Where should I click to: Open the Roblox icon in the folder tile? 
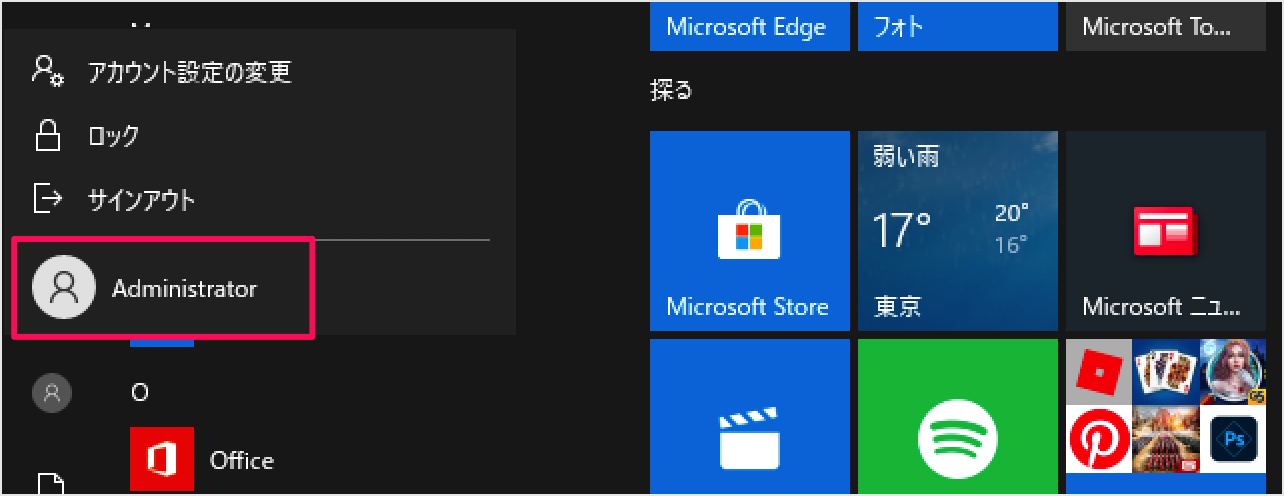(1099, 372)
